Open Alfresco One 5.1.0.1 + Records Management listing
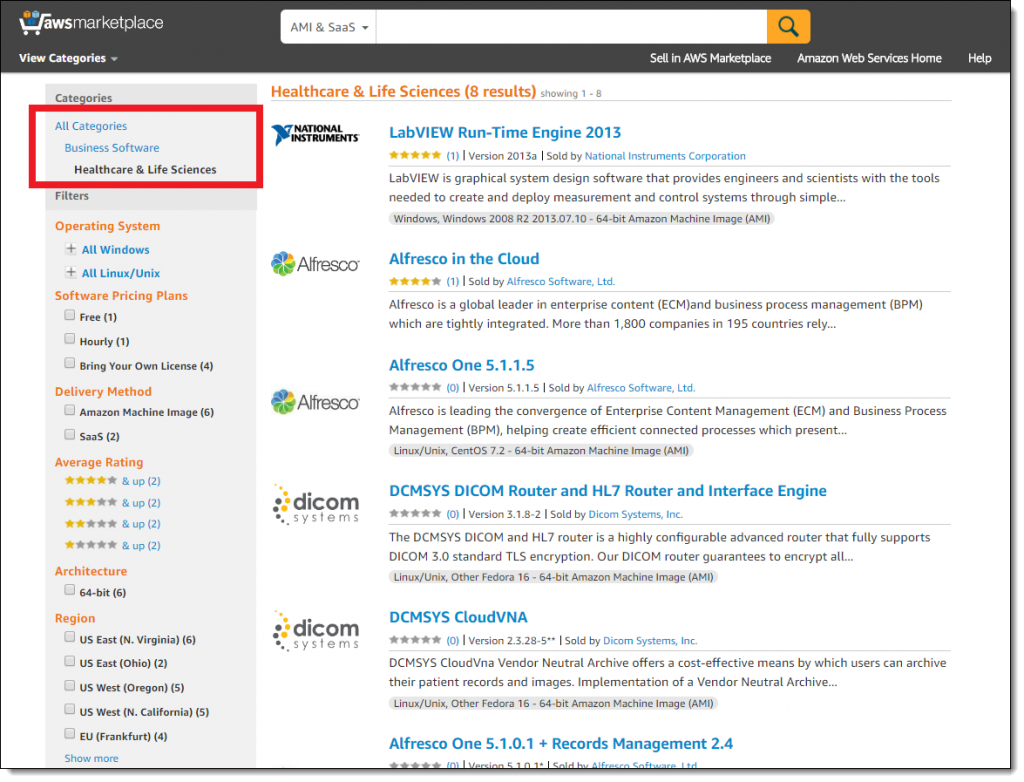The height and width of the screenshot is (782, 1024). (560, 743)
